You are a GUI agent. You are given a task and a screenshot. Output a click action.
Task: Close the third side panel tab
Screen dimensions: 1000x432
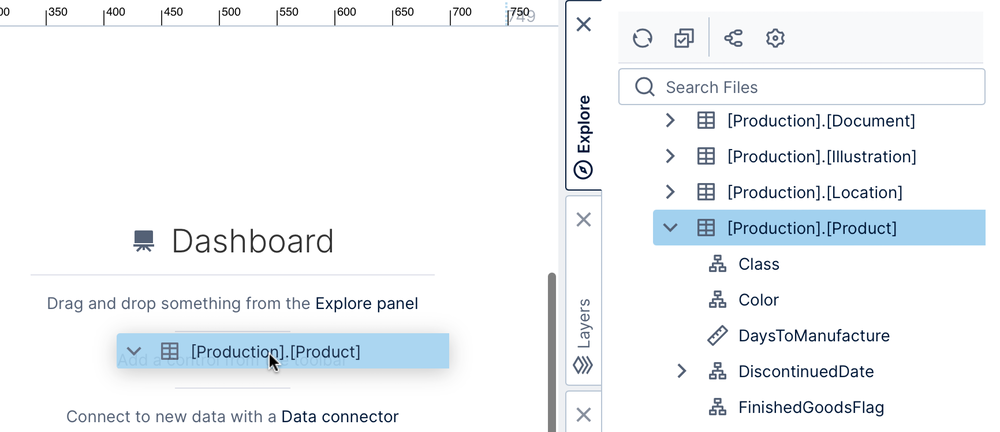[584, 415]
